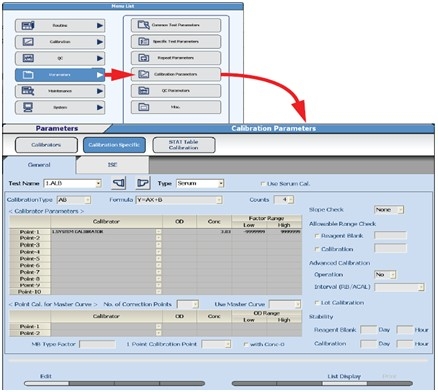Enable Use Serum Cal. checkbox
Screen dimensions: 438x392
coord(263,184)
